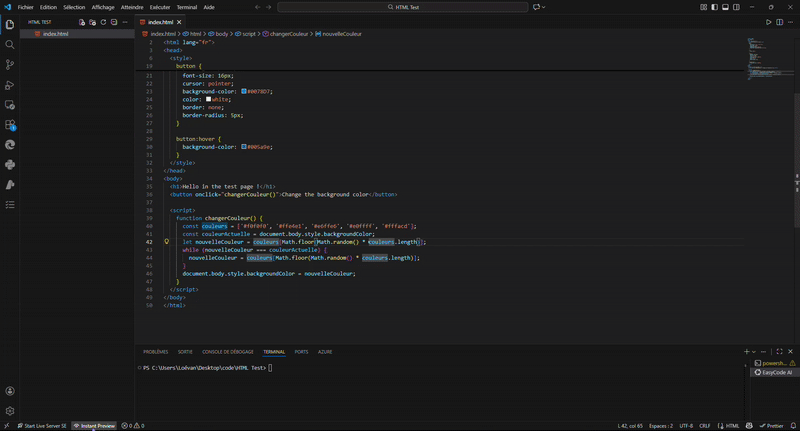The height and width of the screenshot is (431, 800).
Task: Open the Run and Debug view
Action: (x=10, y=85)
